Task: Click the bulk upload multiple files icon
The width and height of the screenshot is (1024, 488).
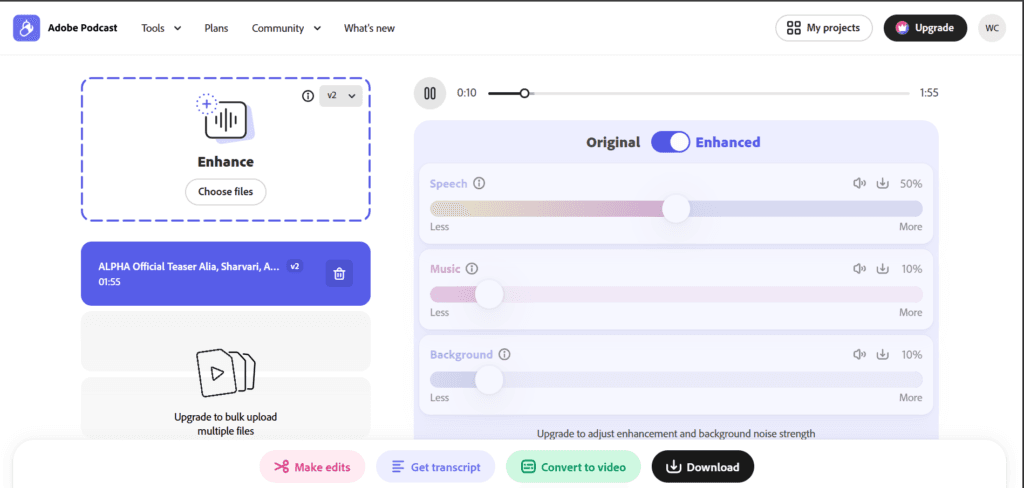Action: (225, 373)
